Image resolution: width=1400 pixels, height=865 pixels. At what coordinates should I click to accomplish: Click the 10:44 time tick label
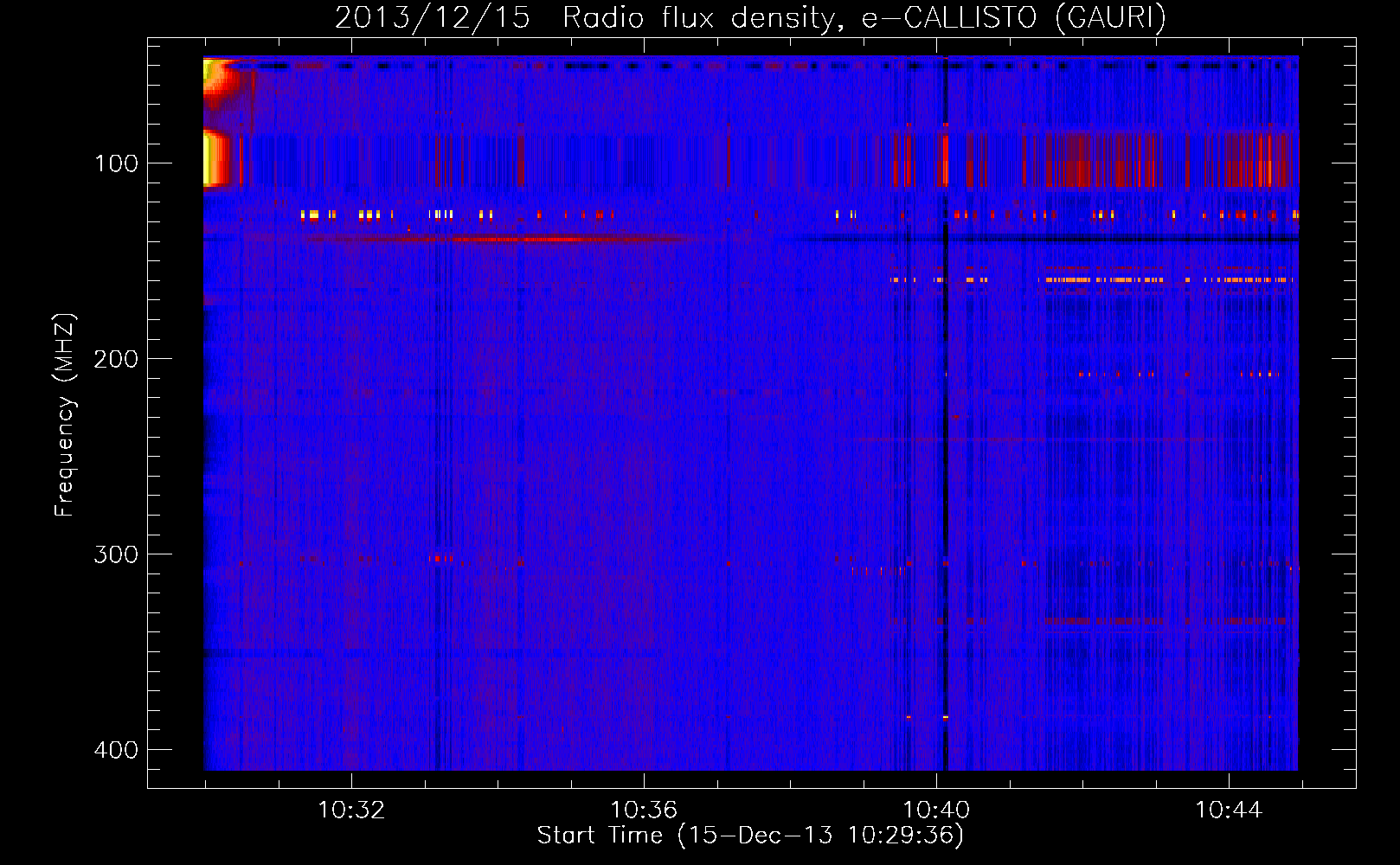[1229, 811]
